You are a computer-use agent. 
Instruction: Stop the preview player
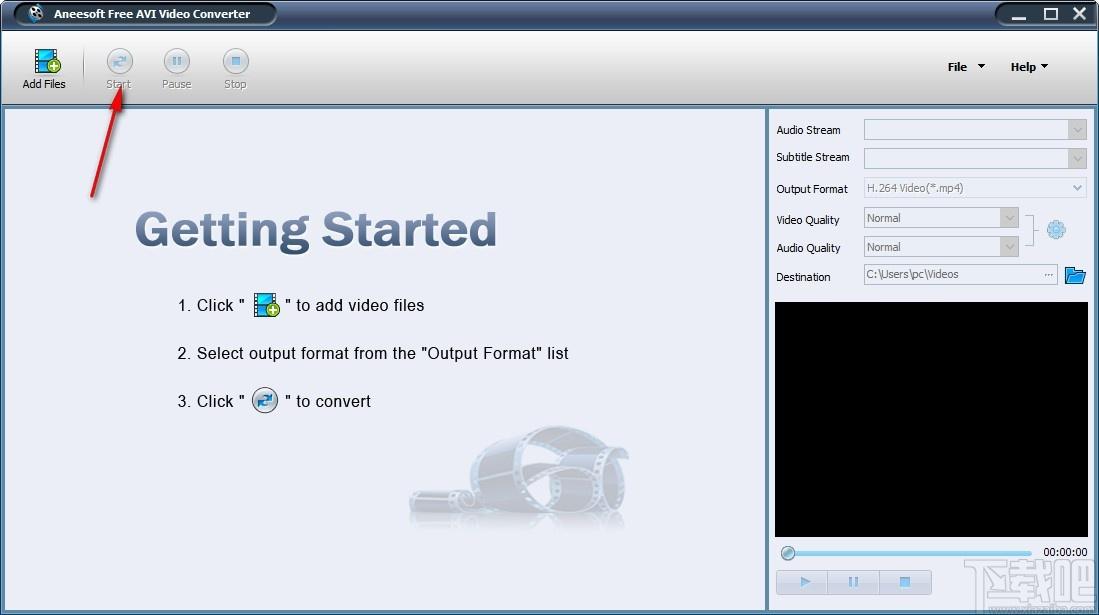coord(905,582)
